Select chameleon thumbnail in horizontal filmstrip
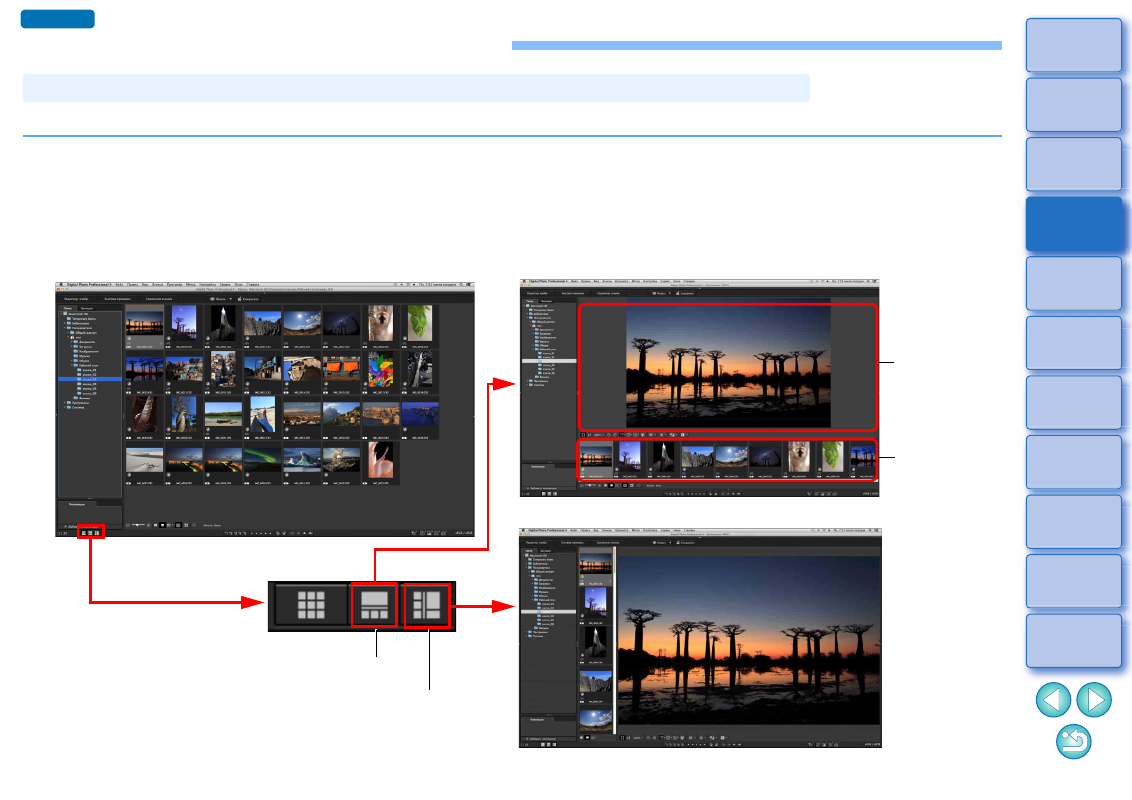Screen dimensions: 1132x800 click(832, 458)
